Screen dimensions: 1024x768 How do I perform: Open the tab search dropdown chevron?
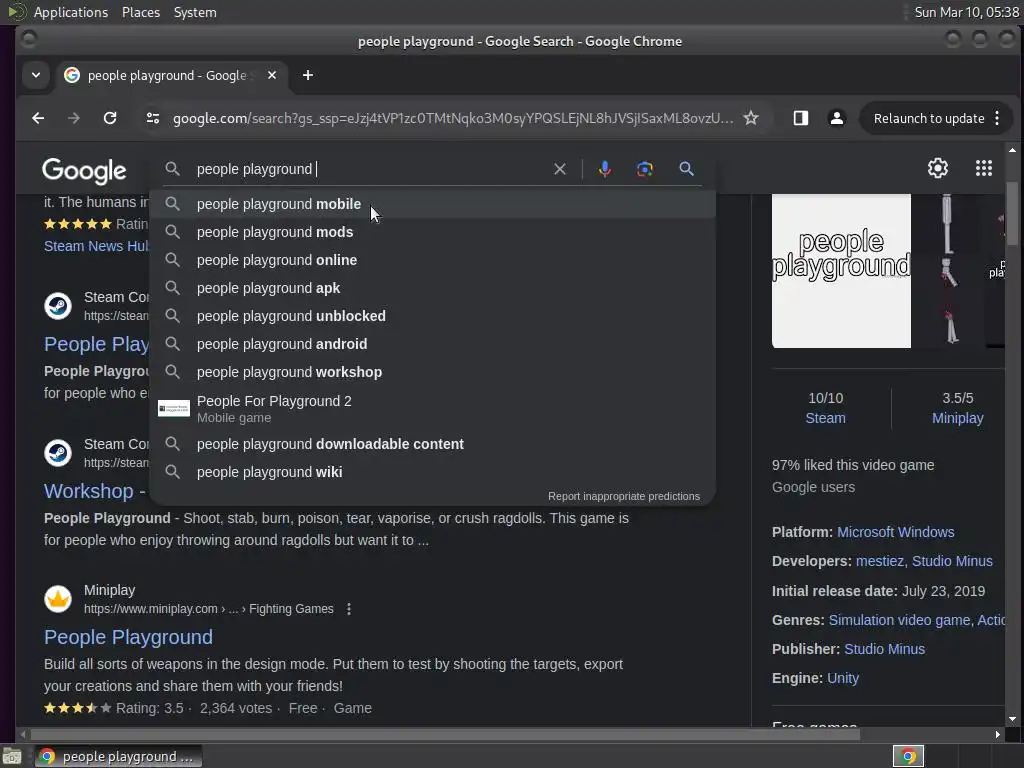(36, 75)
